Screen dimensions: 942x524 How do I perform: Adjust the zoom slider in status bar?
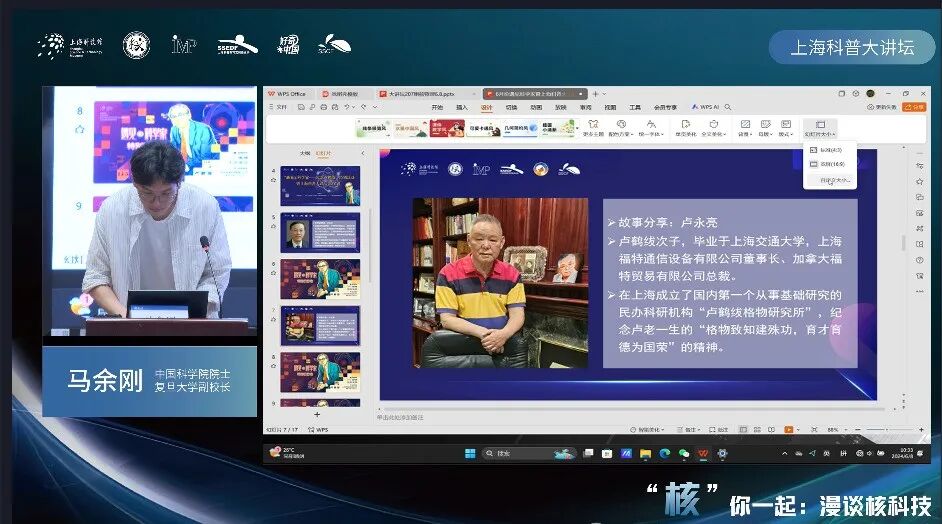point(886,430)
